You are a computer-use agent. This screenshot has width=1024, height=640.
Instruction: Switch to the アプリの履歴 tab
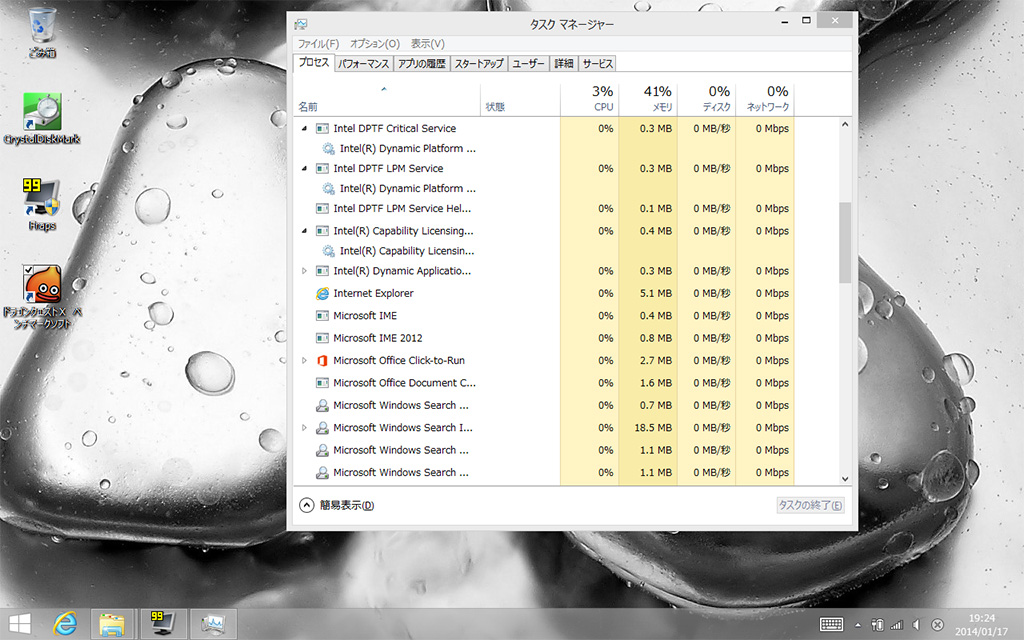tap(422, 63)
